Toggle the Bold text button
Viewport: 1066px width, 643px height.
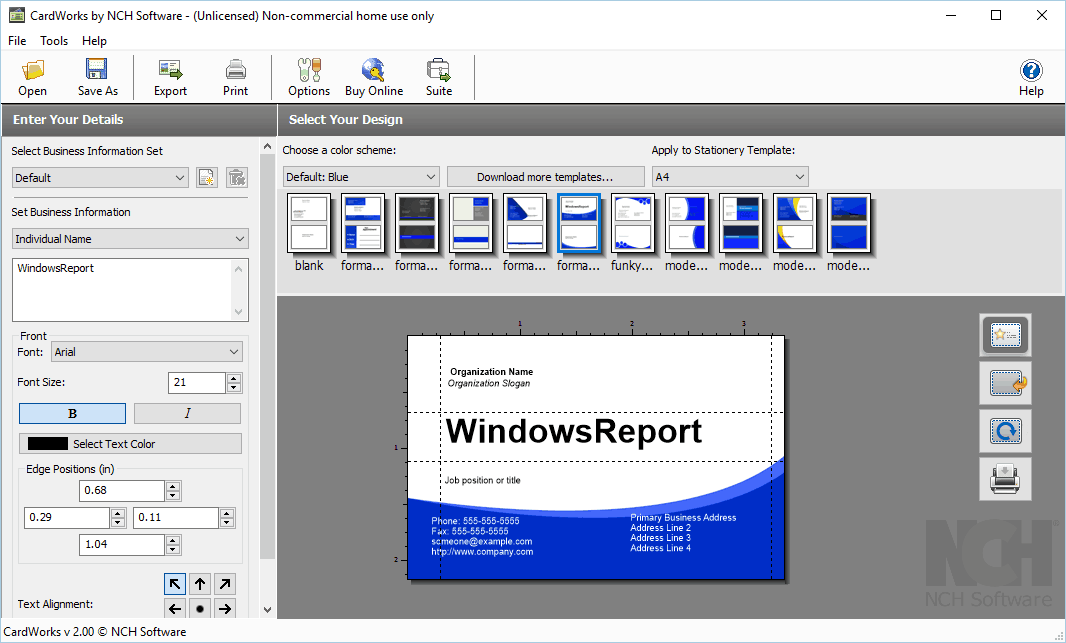click(72, 414)
